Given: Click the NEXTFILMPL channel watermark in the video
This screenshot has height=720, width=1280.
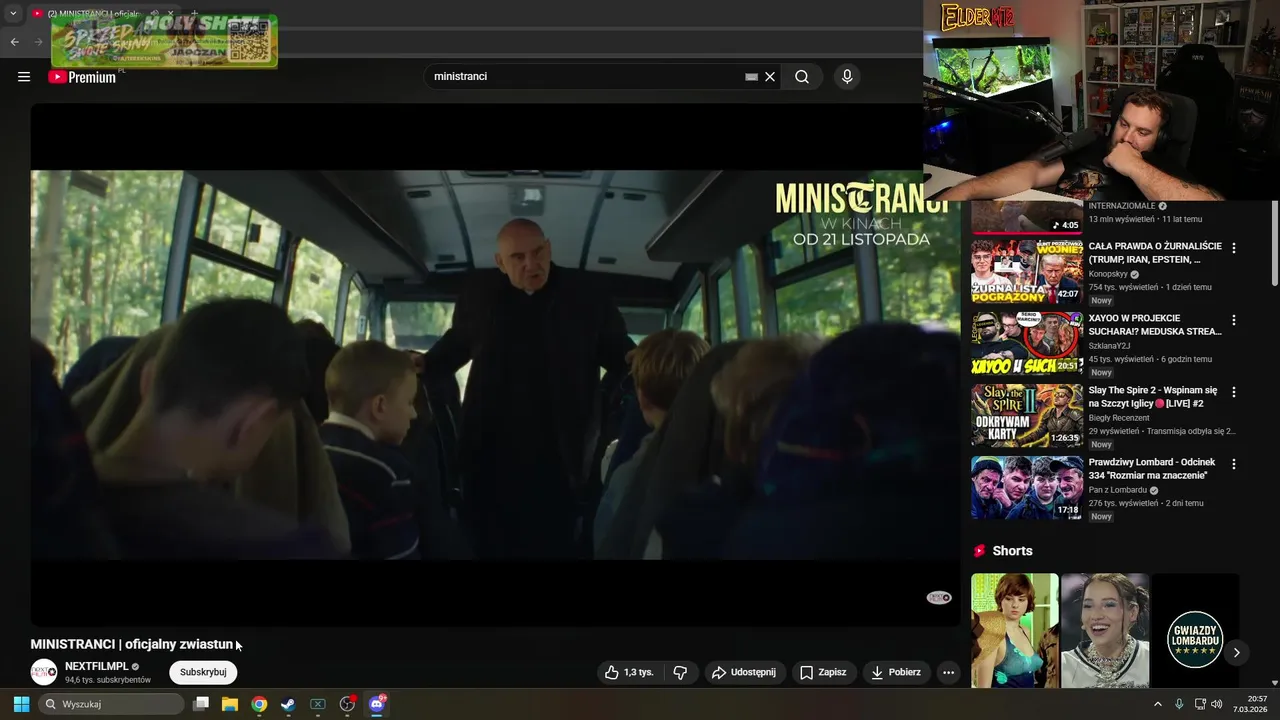Looking at the screenshot, I should coord(939,598).
